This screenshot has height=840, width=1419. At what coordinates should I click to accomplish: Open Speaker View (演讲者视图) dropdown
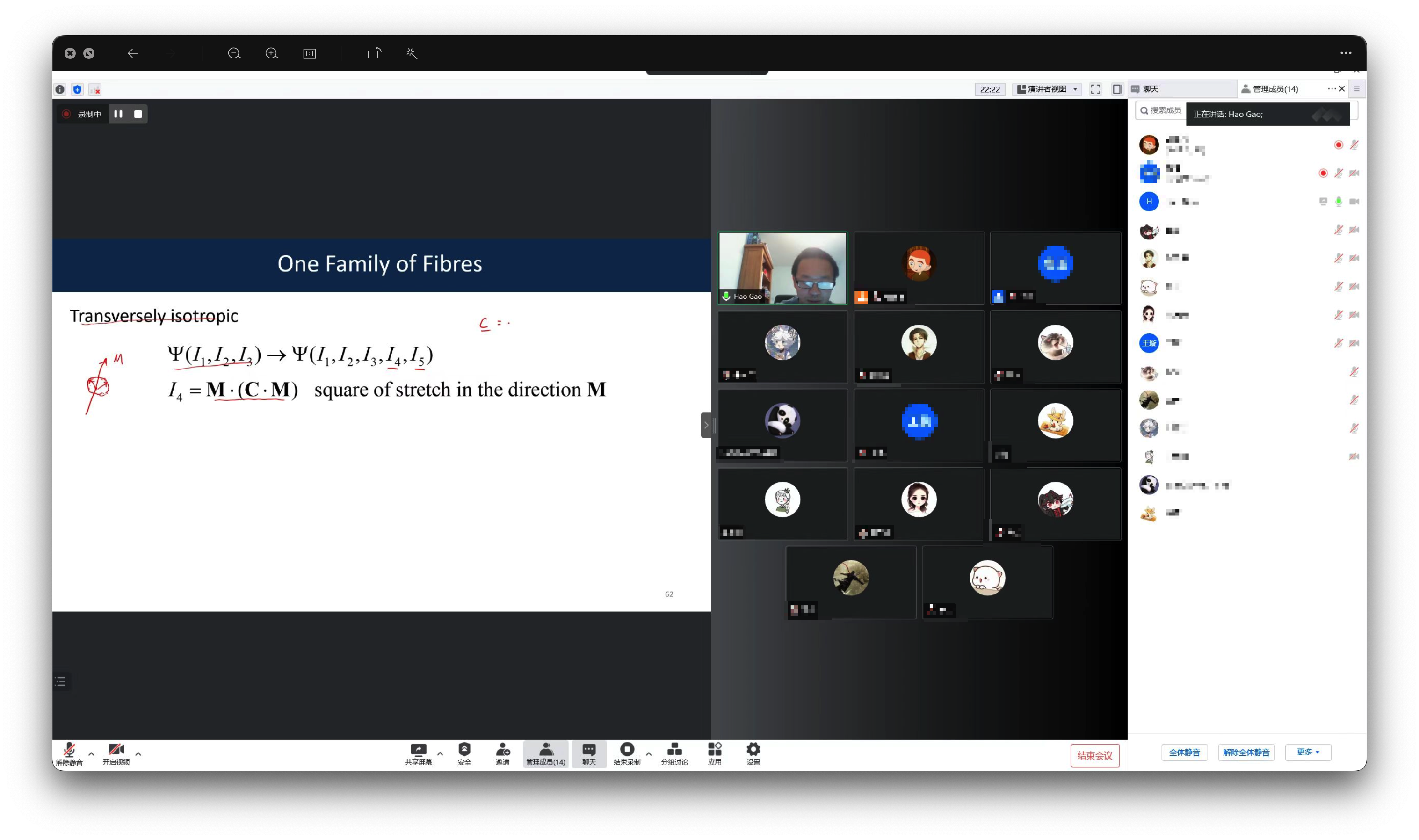click(1047, 89)
